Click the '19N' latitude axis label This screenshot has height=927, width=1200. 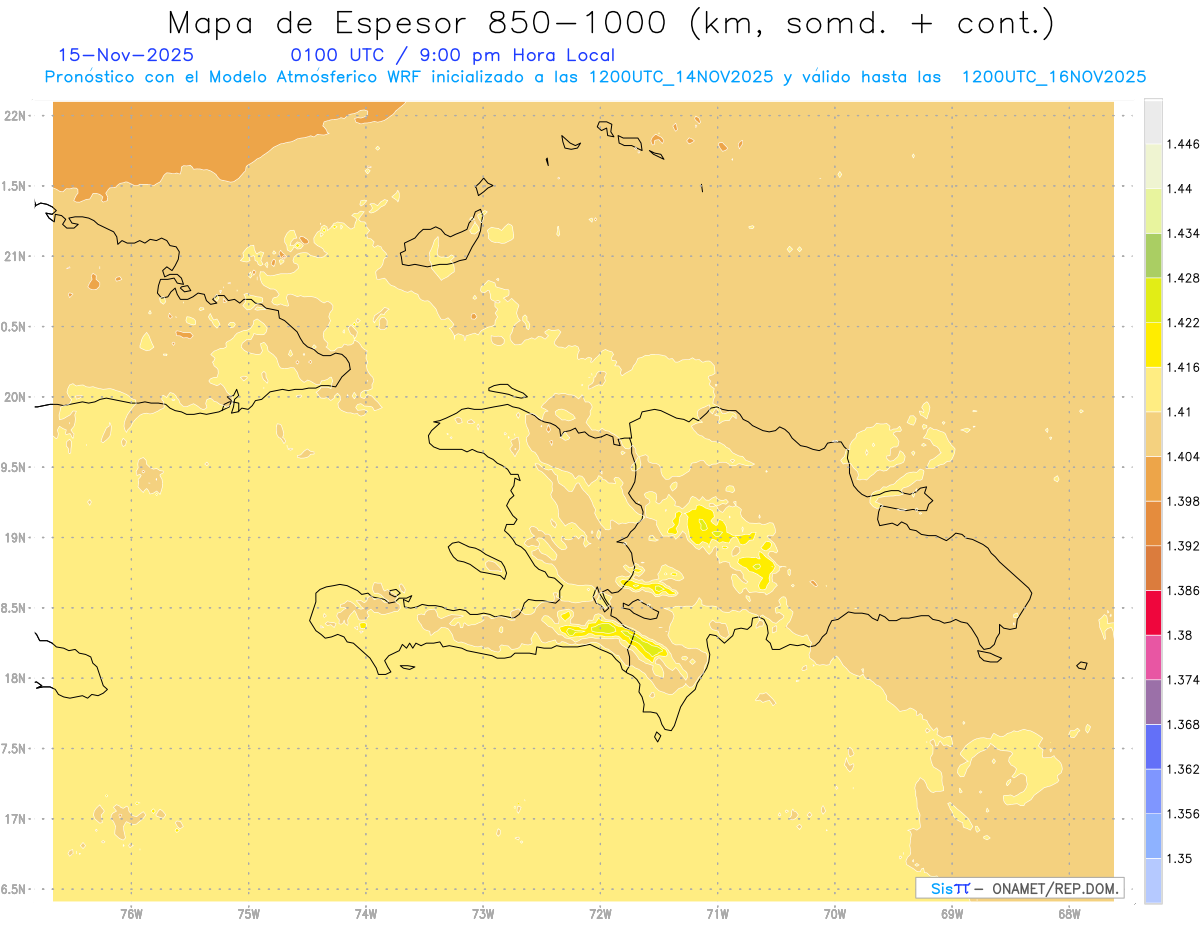[15, 538]
